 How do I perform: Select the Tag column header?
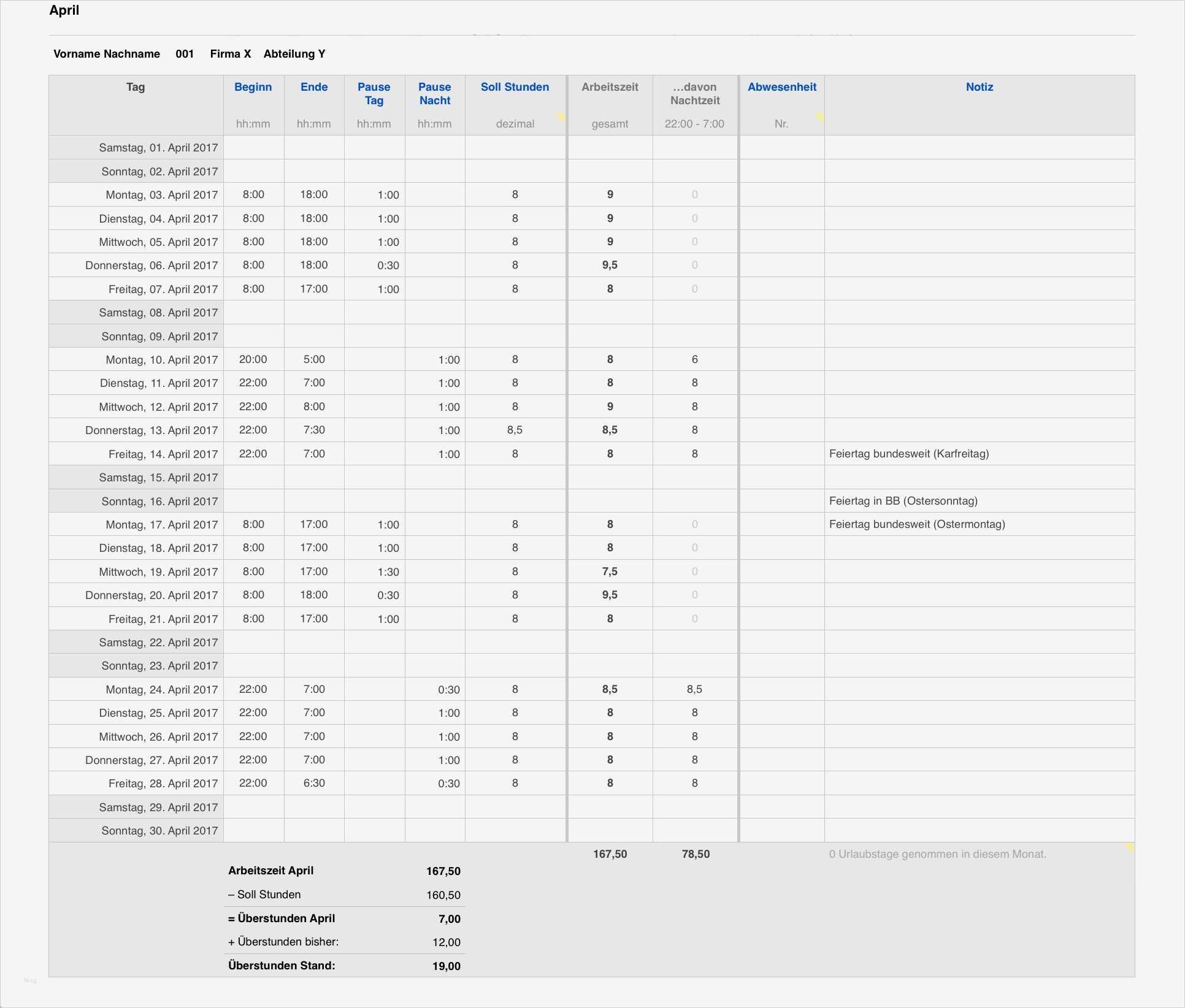(x=135, y=87)
